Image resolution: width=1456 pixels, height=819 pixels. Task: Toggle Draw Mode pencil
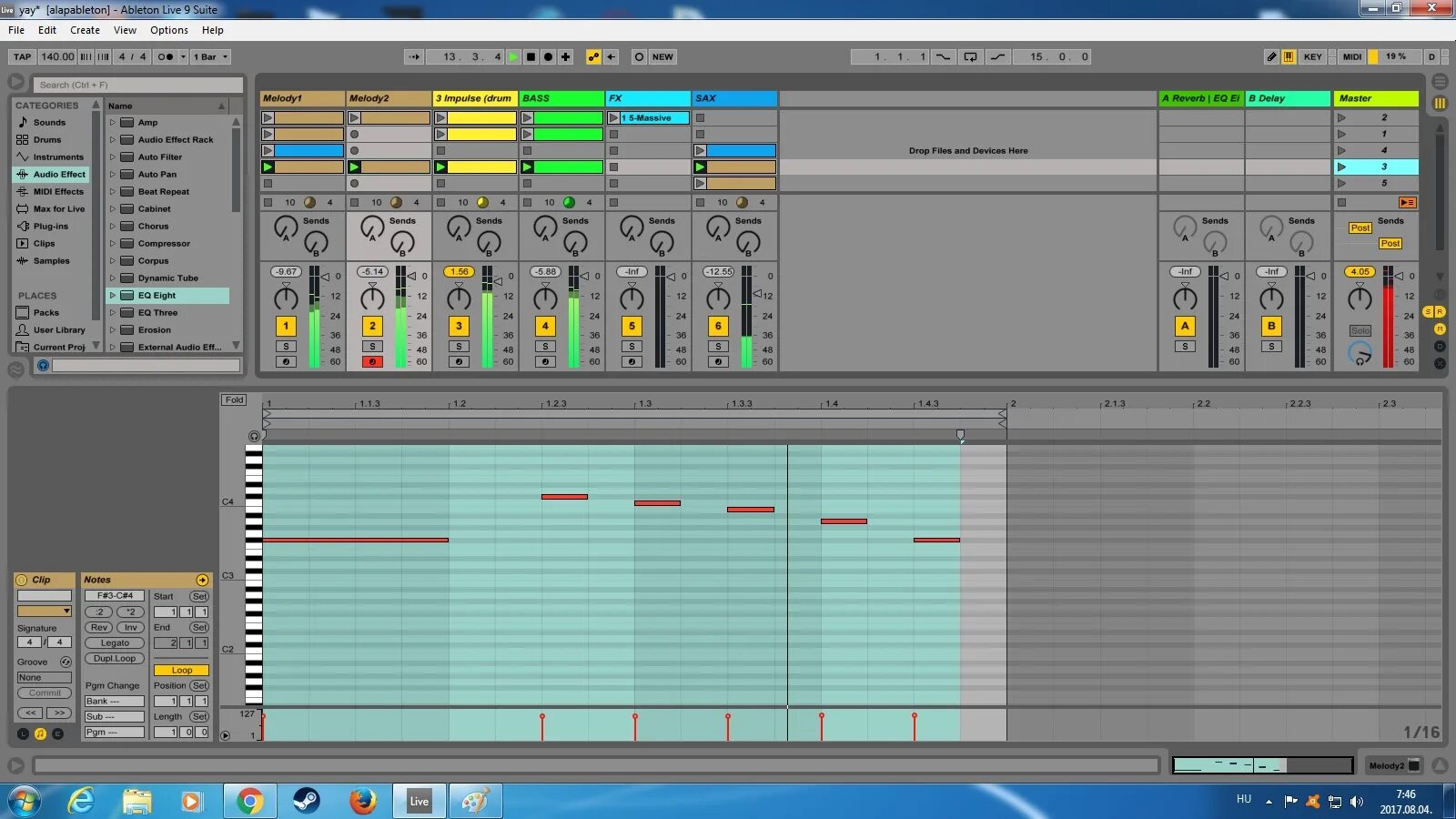[1271, 56]
